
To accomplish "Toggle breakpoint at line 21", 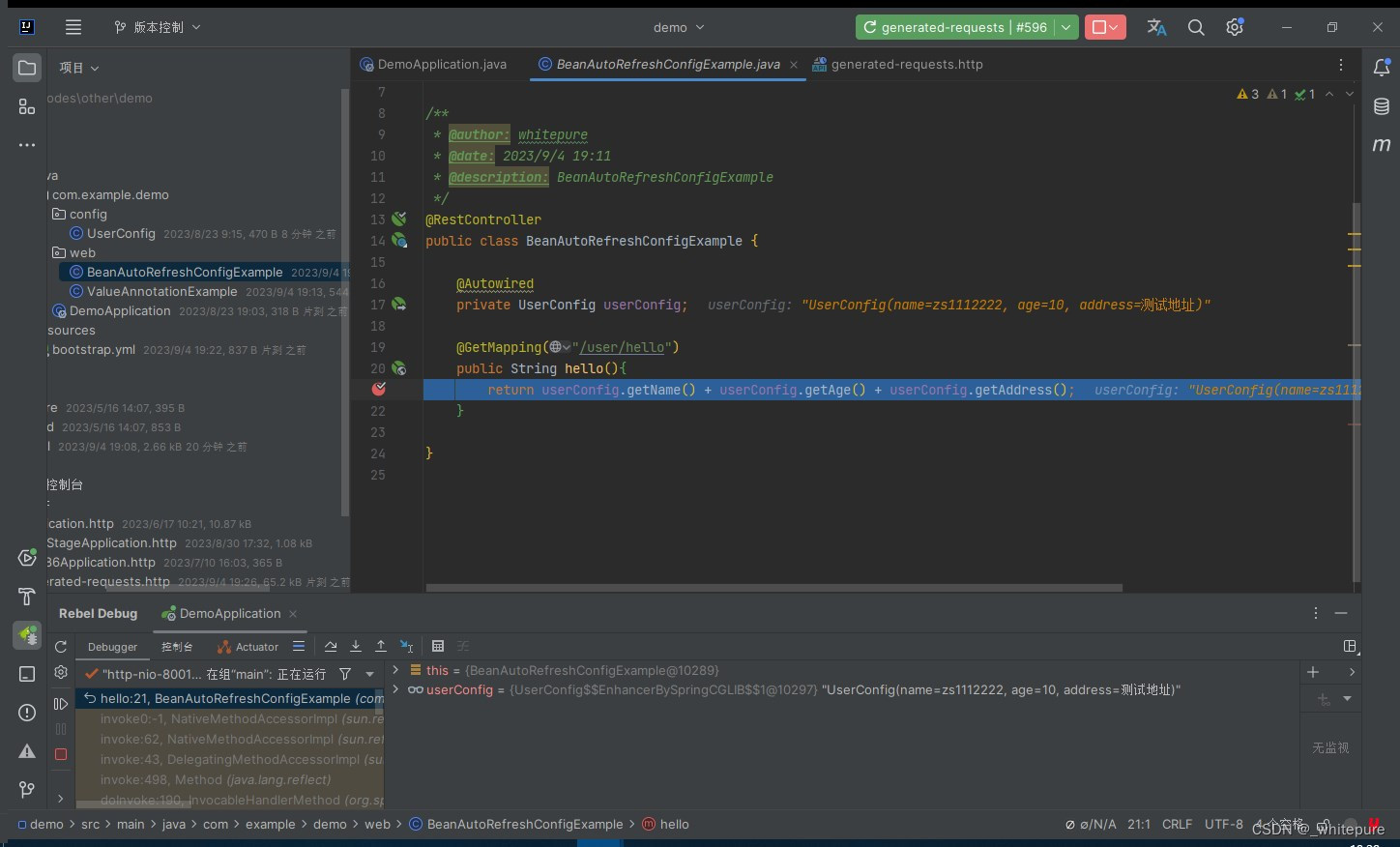I will tap(379, 389).
